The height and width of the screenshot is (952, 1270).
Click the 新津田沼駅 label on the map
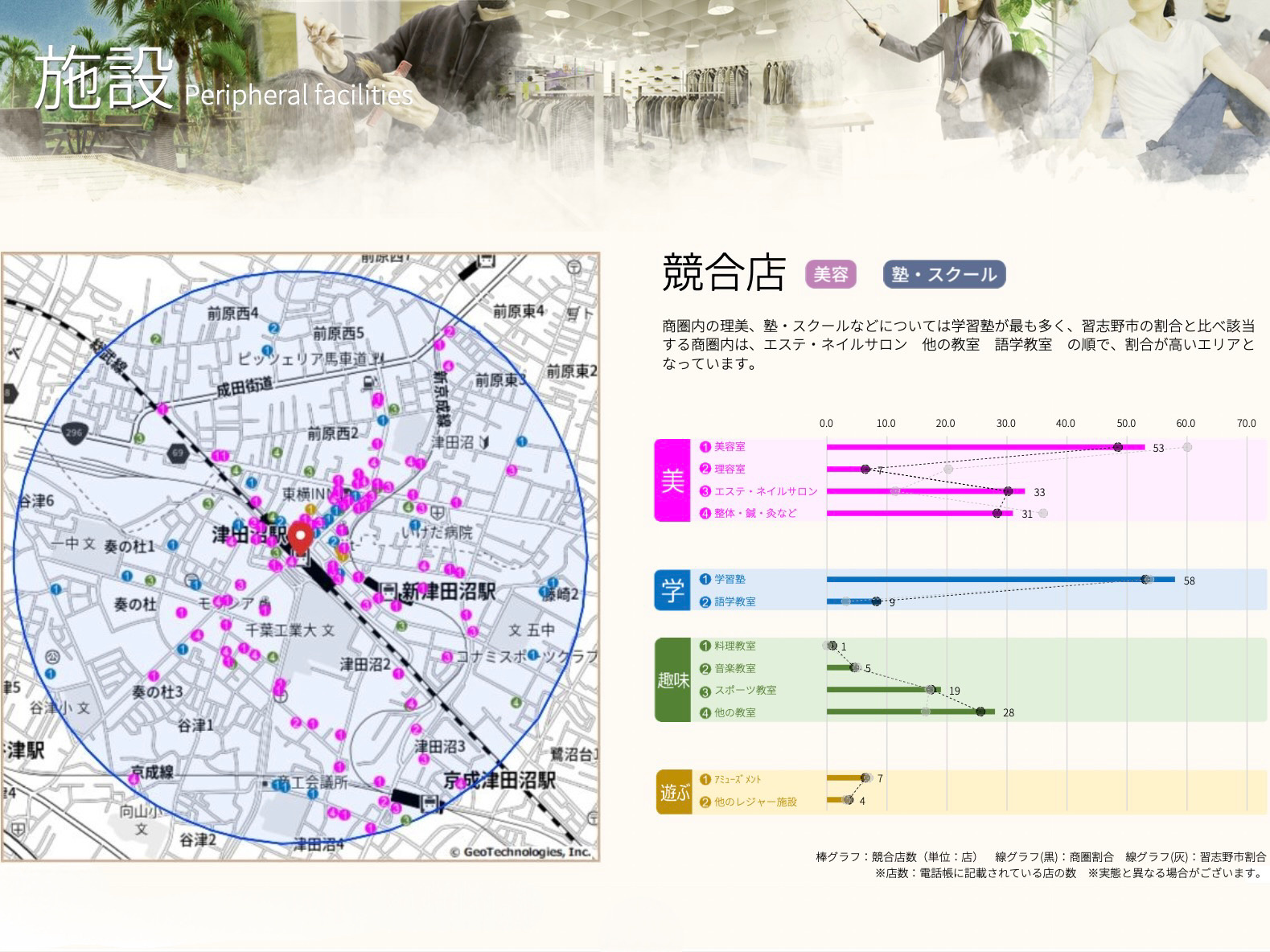coord(448,593)
